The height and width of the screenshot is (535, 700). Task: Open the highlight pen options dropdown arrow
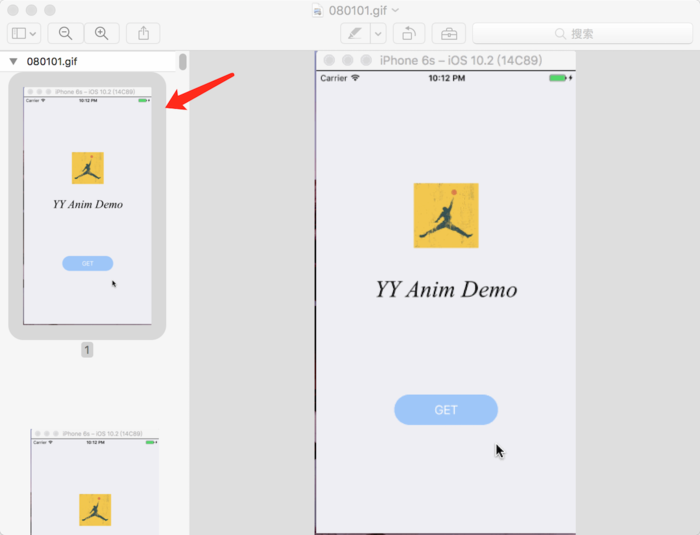378,33
